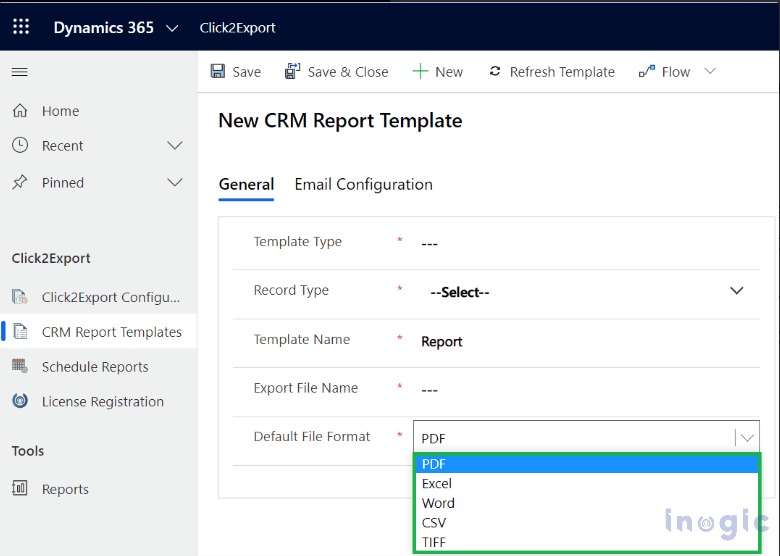Open Click2Export Configu... sidebar item
The width and height of the screenshot is (780, 556).
point(111,297)
